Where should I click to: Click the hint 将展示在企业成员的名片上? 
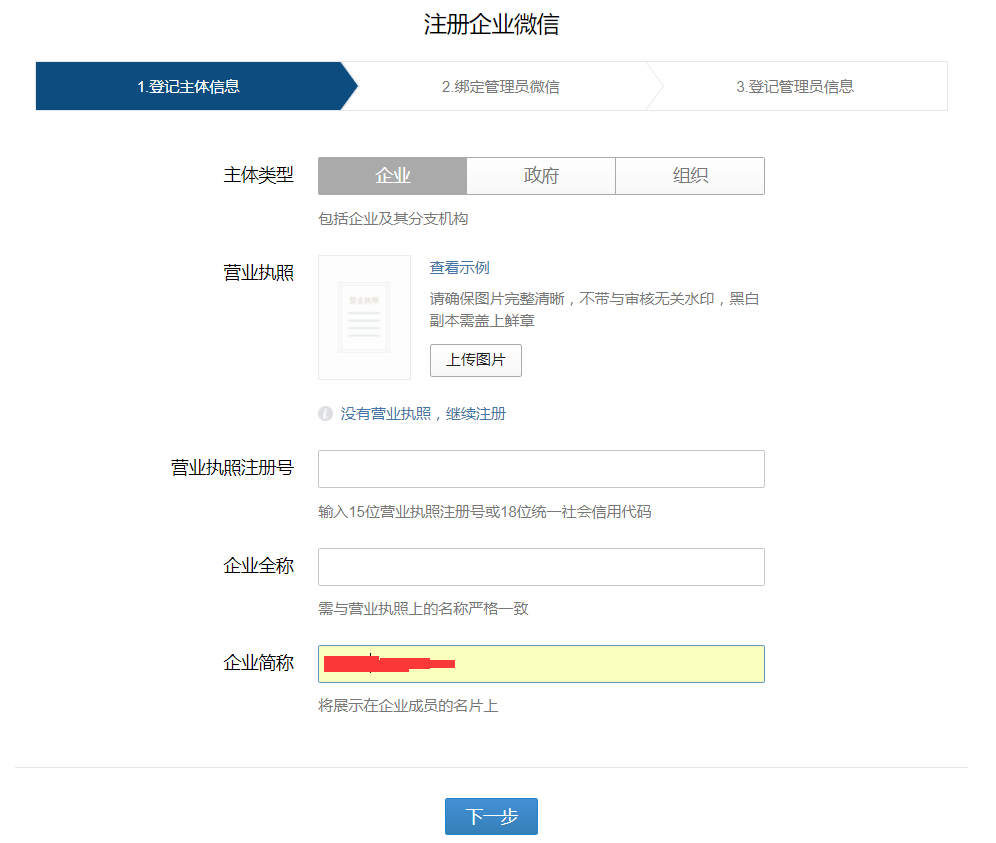408,706
